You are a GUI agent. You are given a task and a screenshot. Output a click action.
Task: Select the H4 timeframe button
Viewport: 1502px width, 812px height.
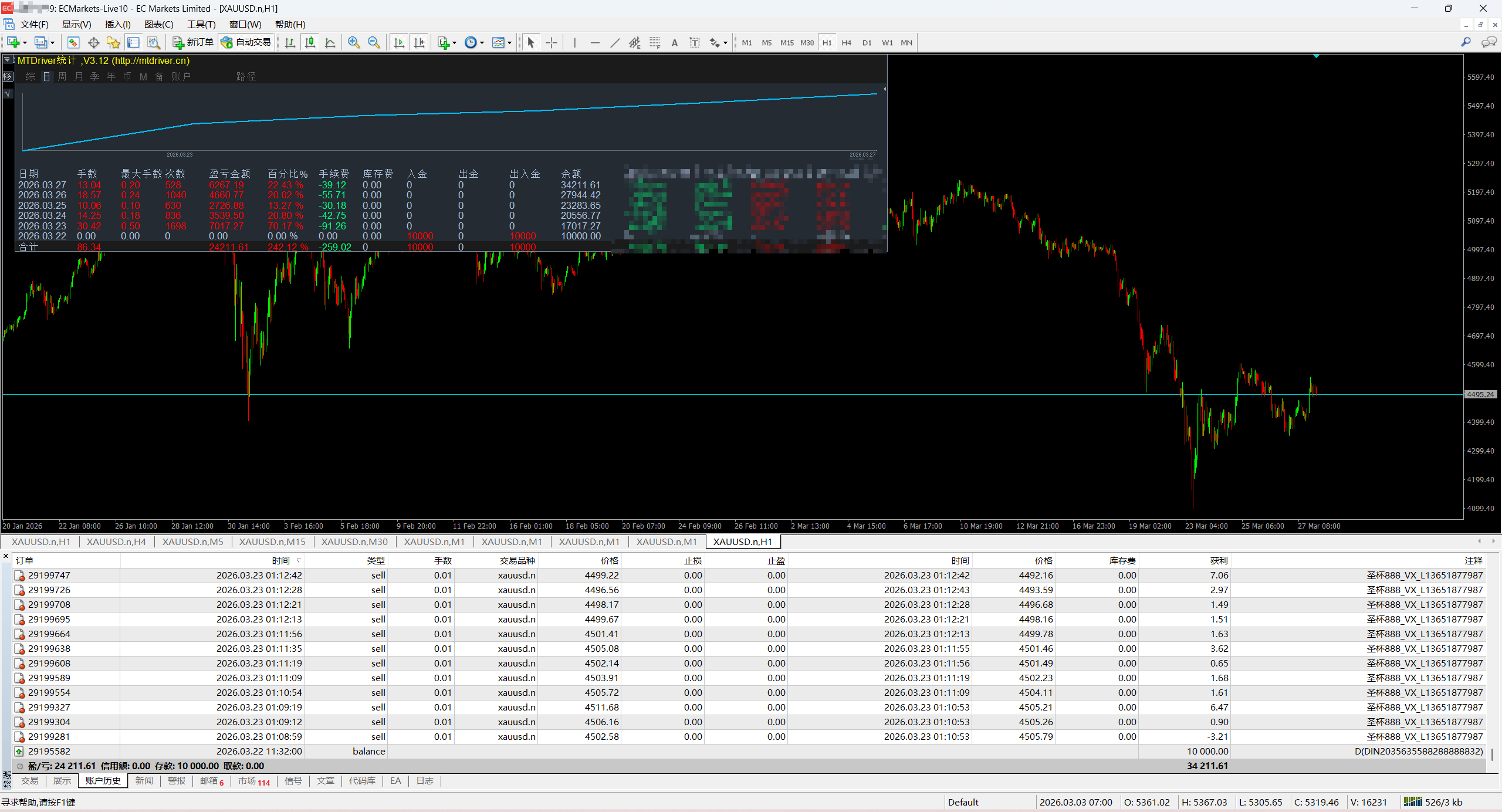tap(846, 42)
